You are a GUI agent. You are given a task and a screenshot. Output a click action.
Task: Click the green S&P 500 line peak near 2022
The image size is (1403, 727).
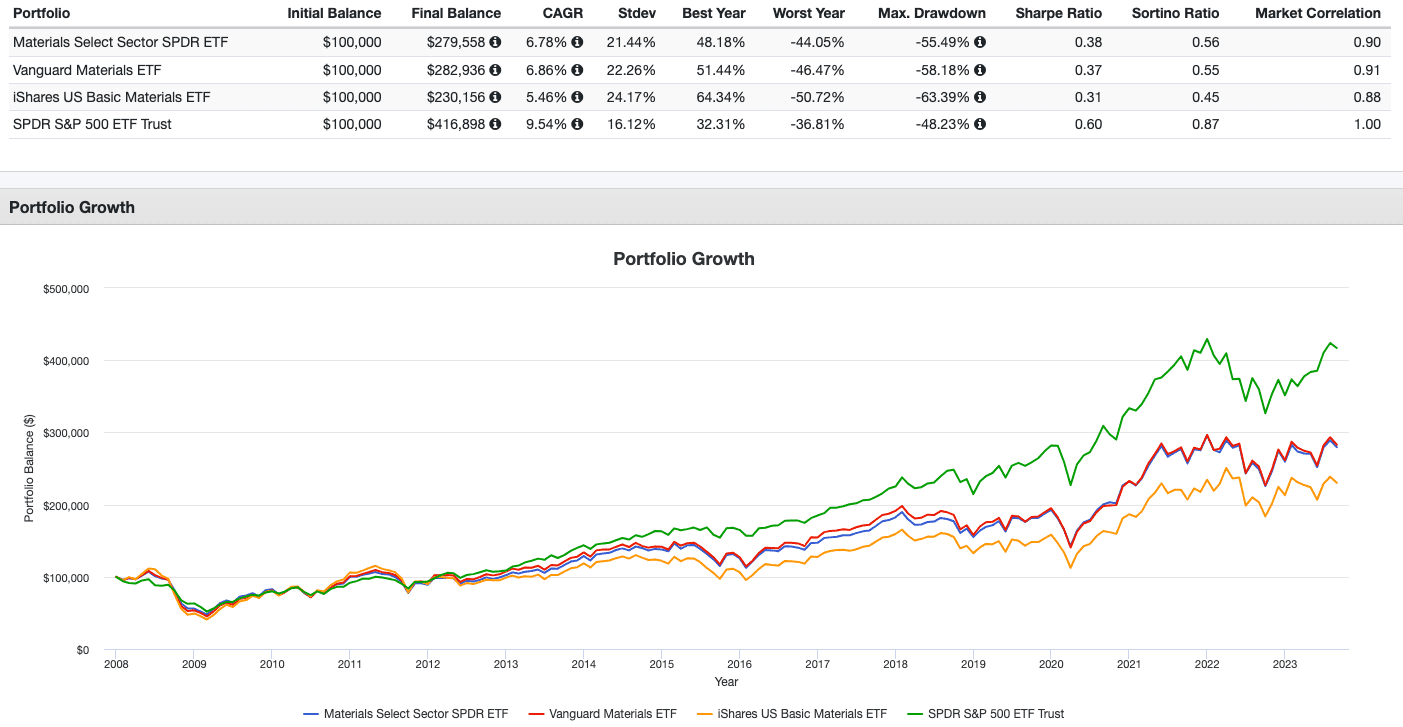tap(1207, 339)
